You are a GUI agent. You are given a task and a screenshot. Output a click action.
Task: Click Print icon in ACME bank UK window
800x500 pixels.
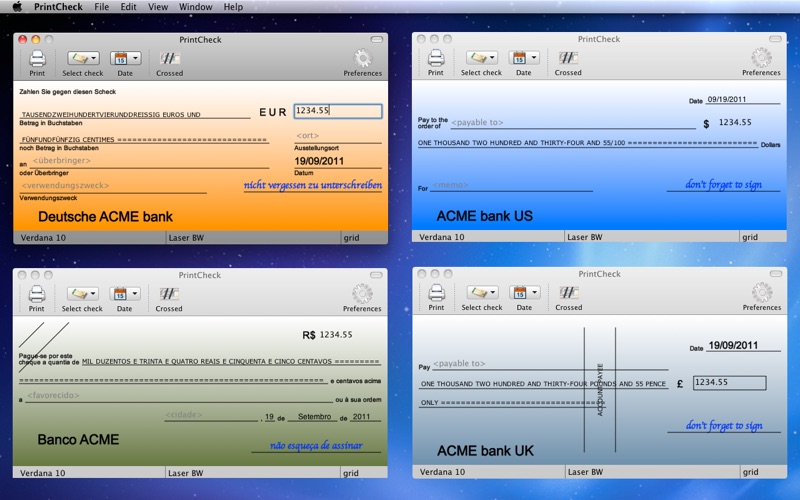coord(436,293)
